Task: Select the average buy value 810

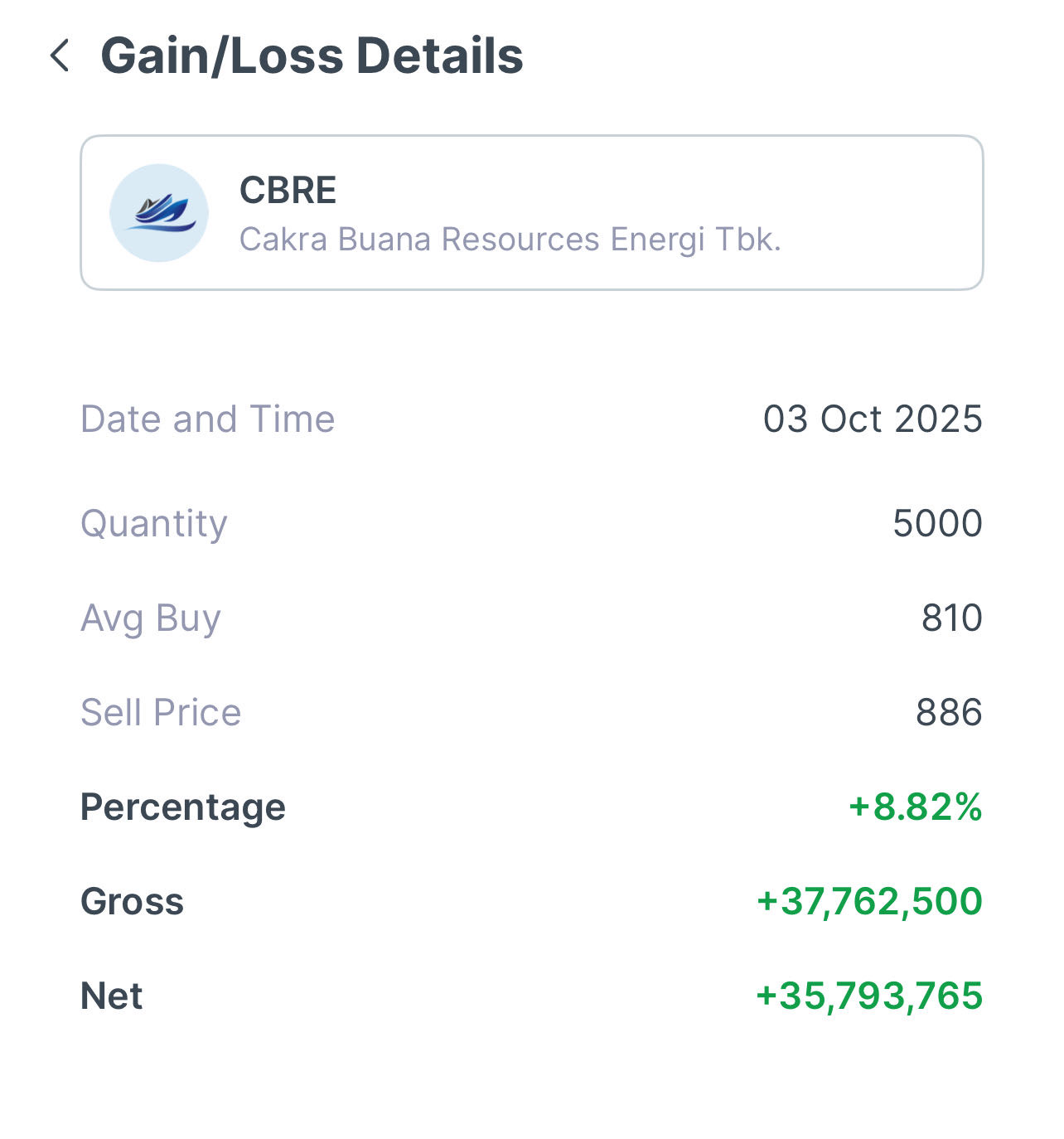Action: coord(951,618)
